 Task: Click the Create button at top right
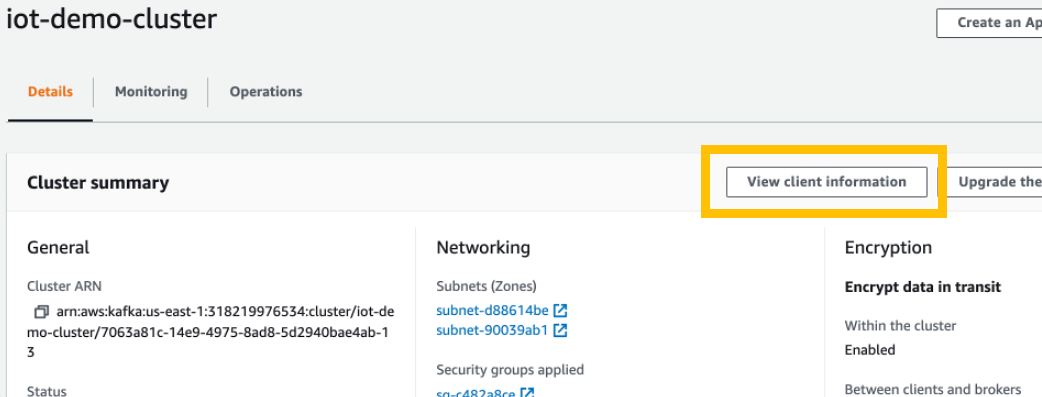[x=990, y=23]
